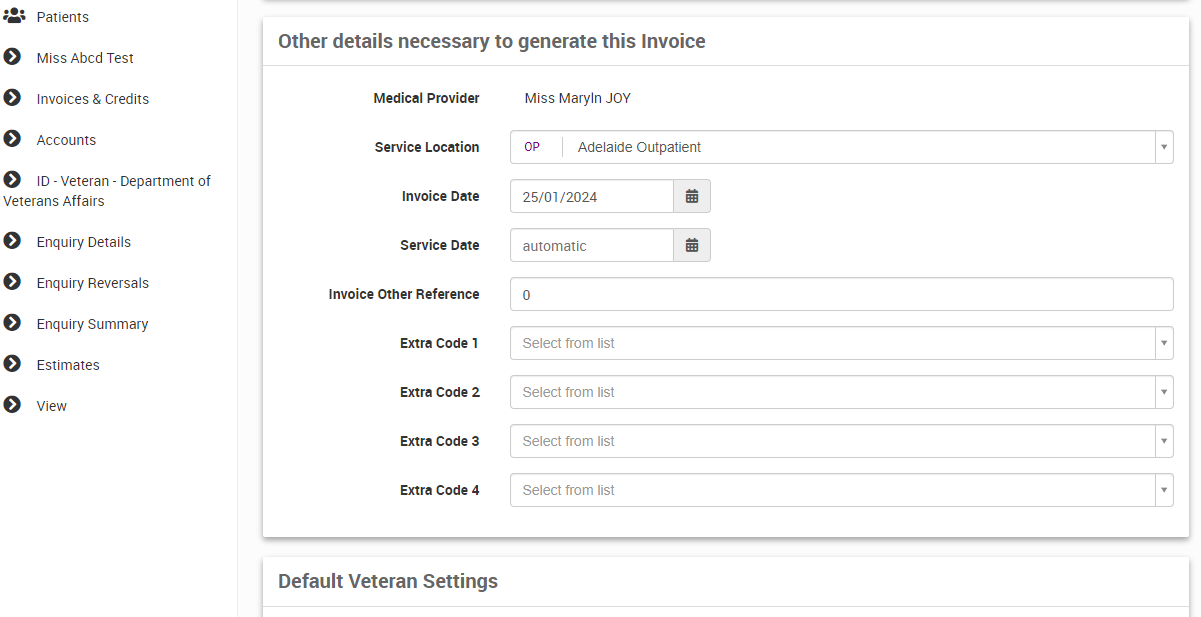The height and width of the screenshot is (617, 1201).
Task: Click the Invoice Other Reference field
Action: 840,294
